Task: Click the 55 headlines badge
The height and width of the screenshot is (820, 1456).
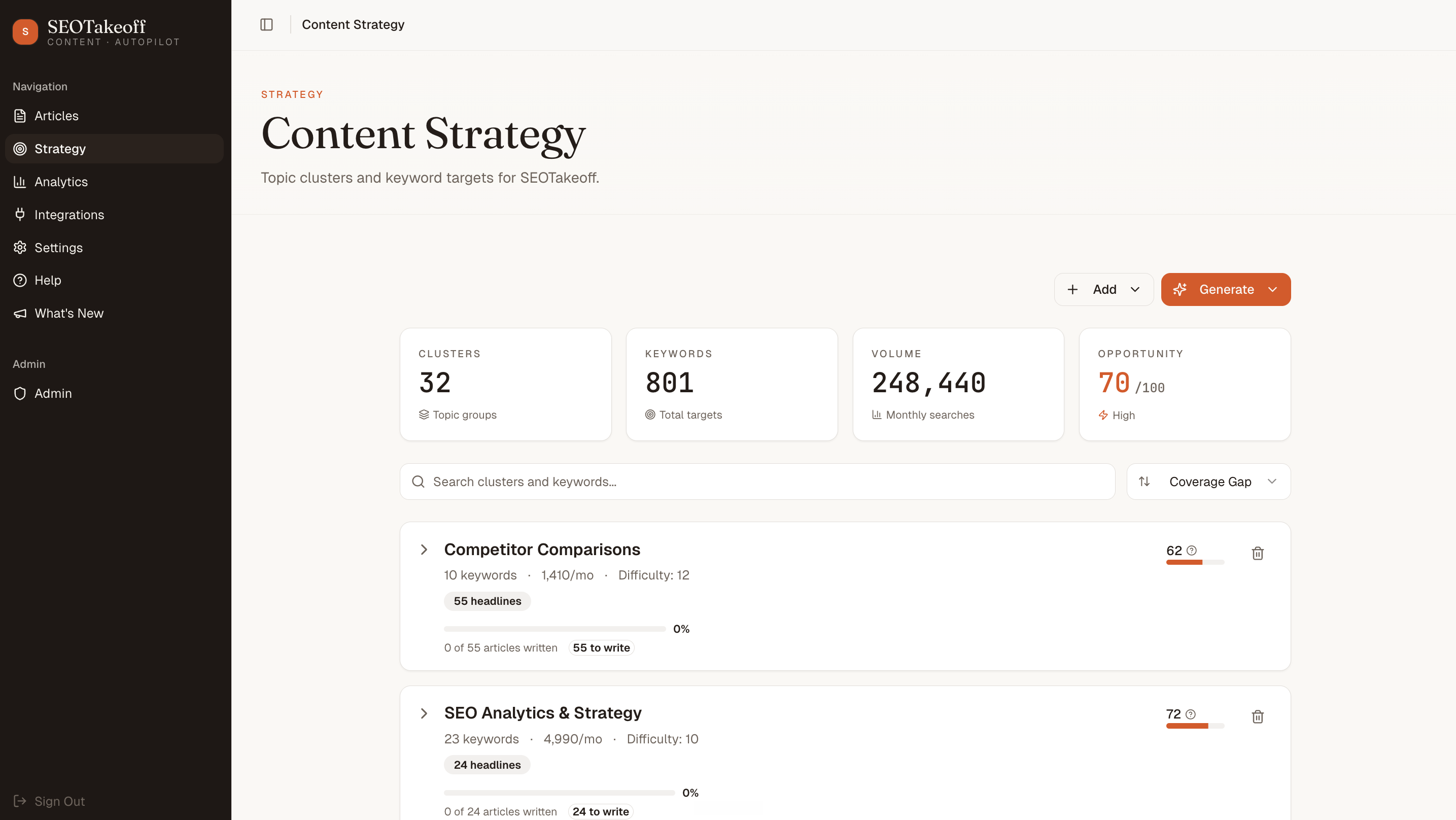Action: click(487, 601)
